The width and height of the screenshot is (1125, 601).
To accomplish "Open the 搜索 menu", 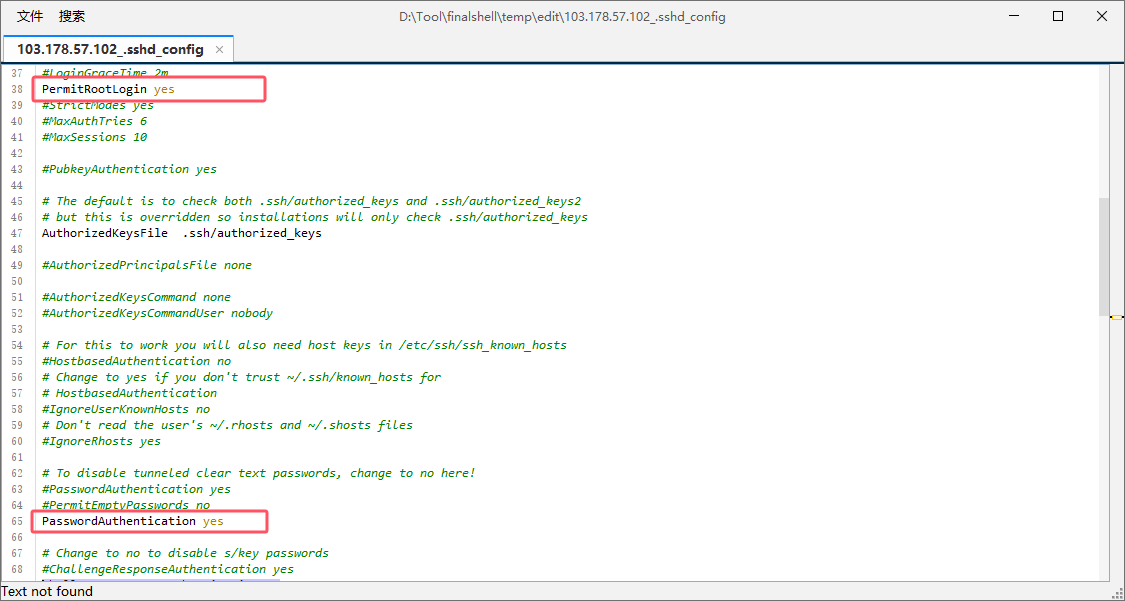I will pyautogui.click(x=72, y=17).
